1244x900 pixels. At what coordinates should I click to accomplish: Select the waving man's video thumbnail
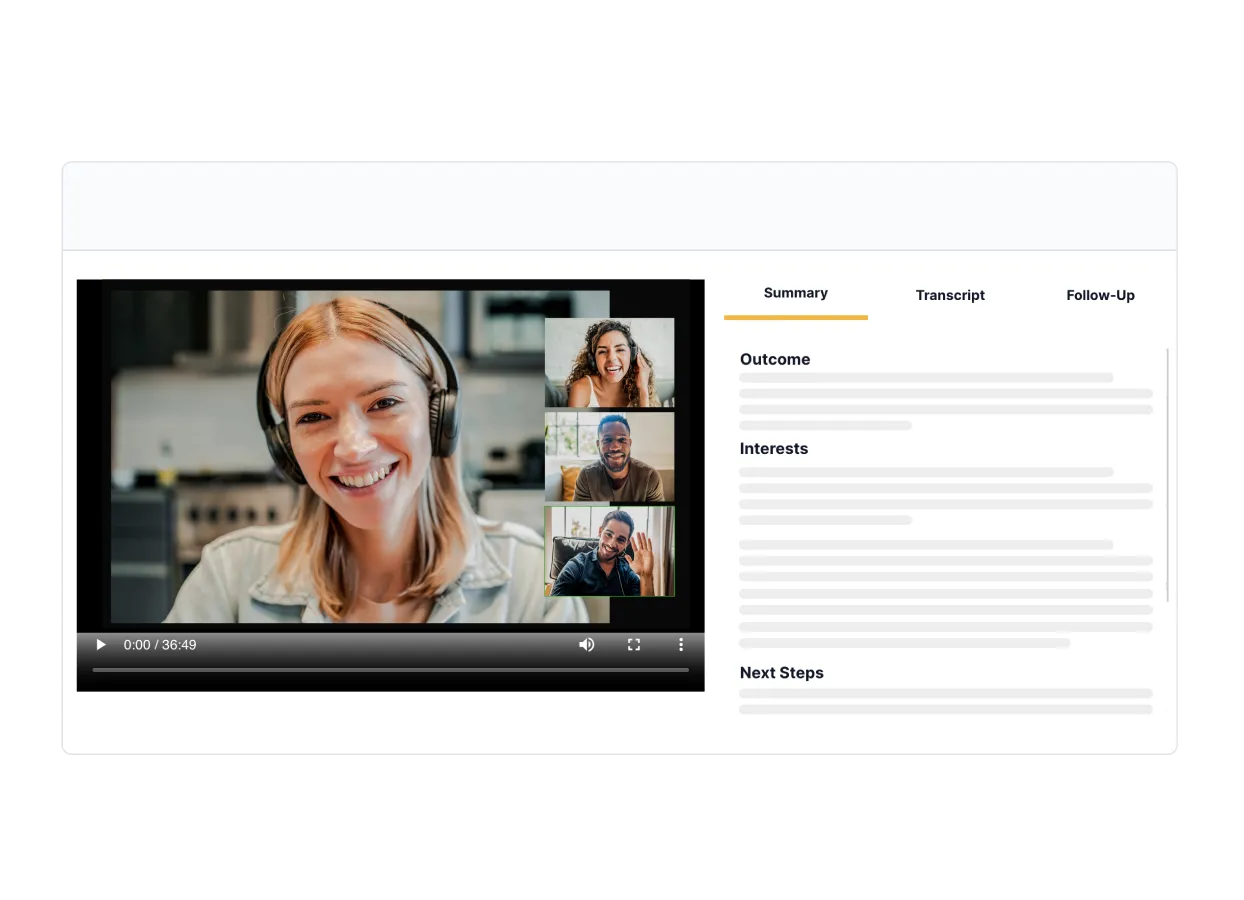coord(610,551)
